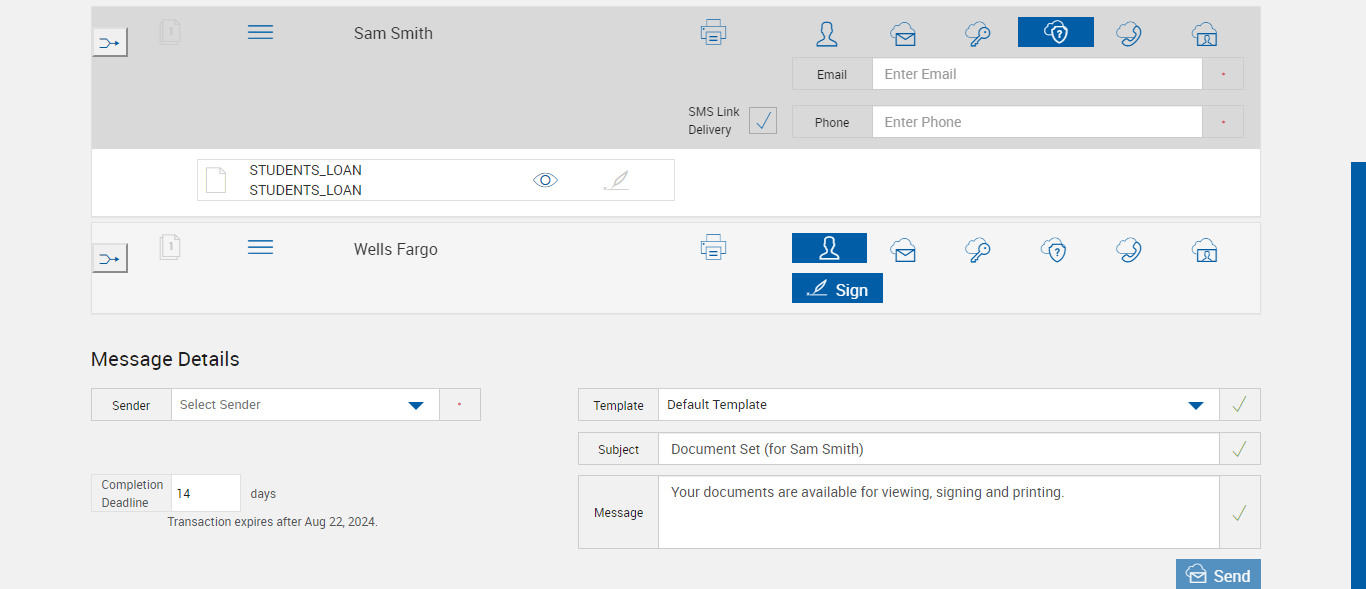The height and width of the screenshot is (589, 1366).
Task: Click the signature pen icon beside STUDENTS_LOAN
Action: [617, 180]
